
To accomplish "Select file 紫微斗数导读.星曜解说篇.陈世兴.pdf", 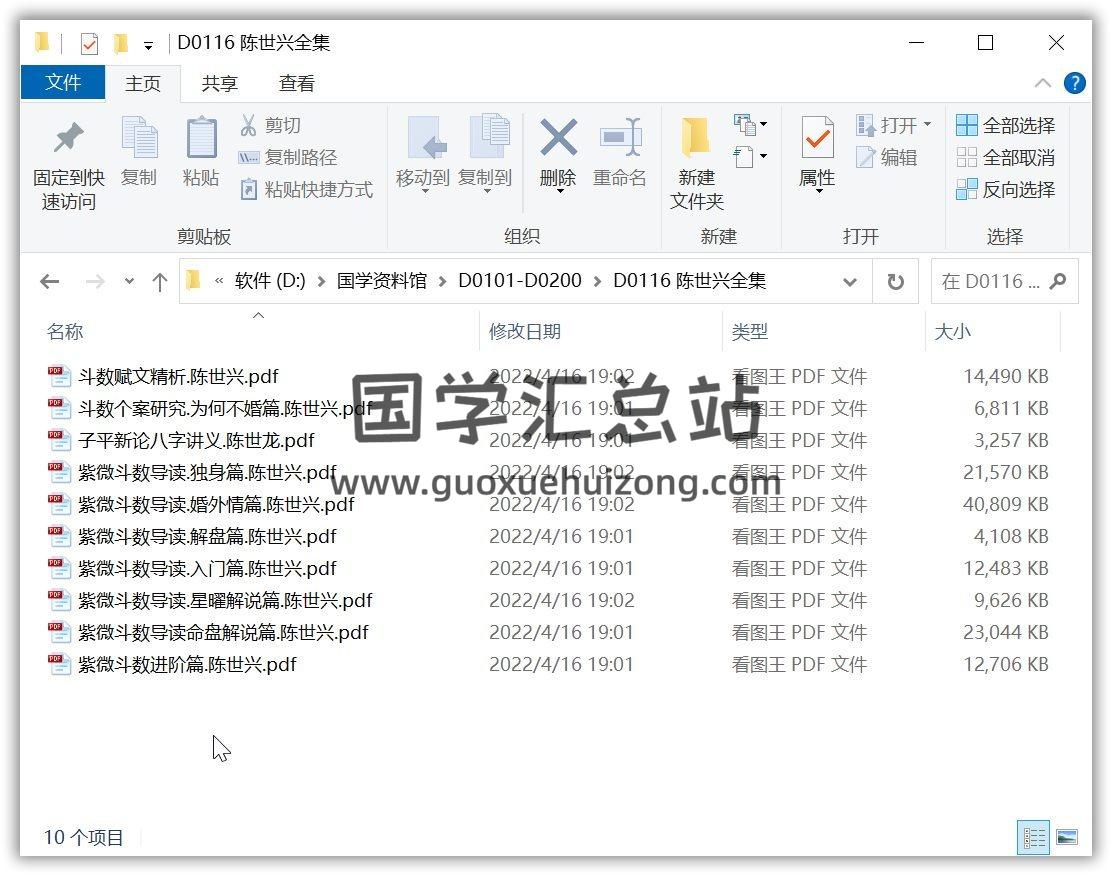I will (x=226, y=600).
